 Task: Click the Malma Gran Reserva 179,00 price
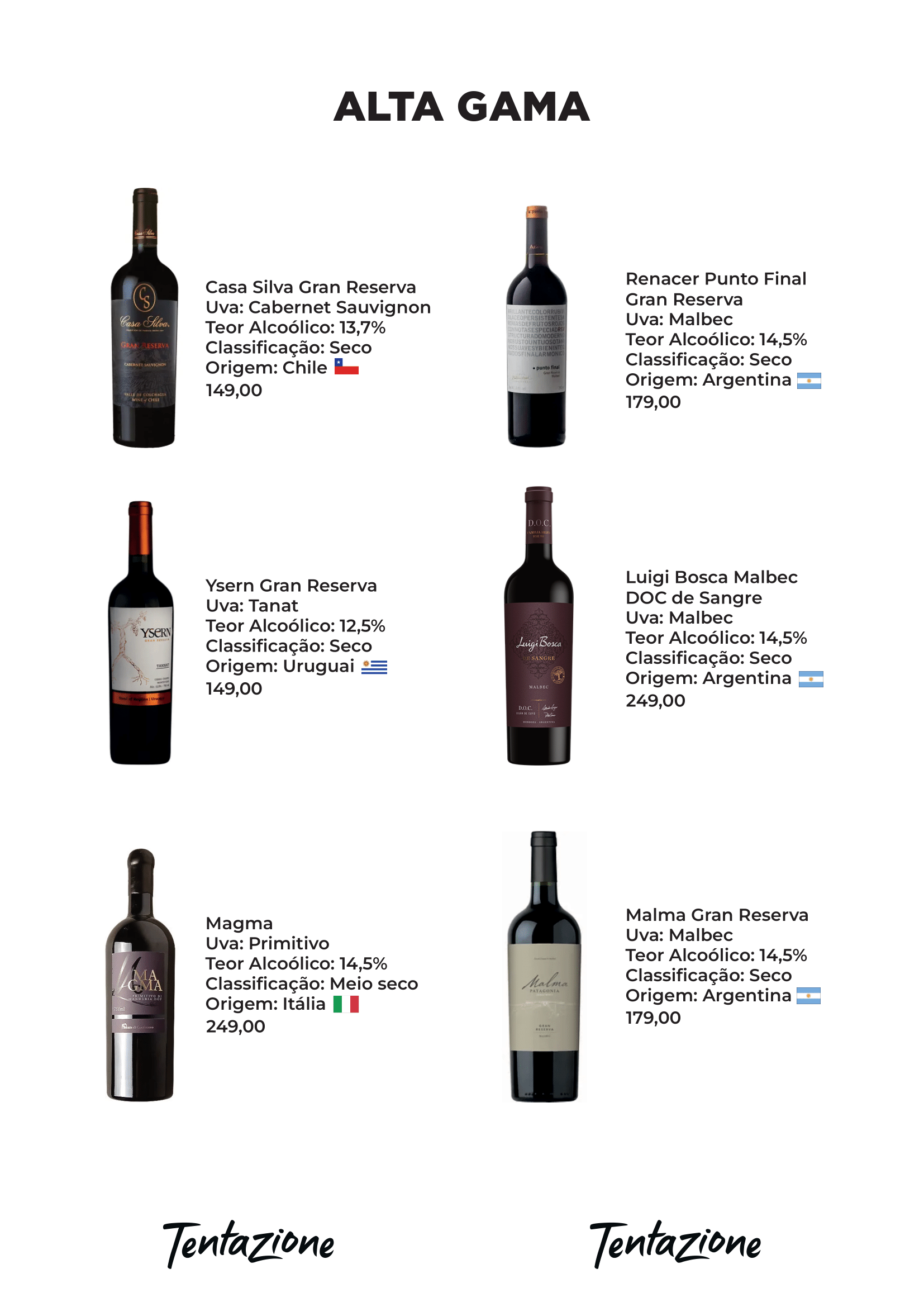[x=652, y=1018]
